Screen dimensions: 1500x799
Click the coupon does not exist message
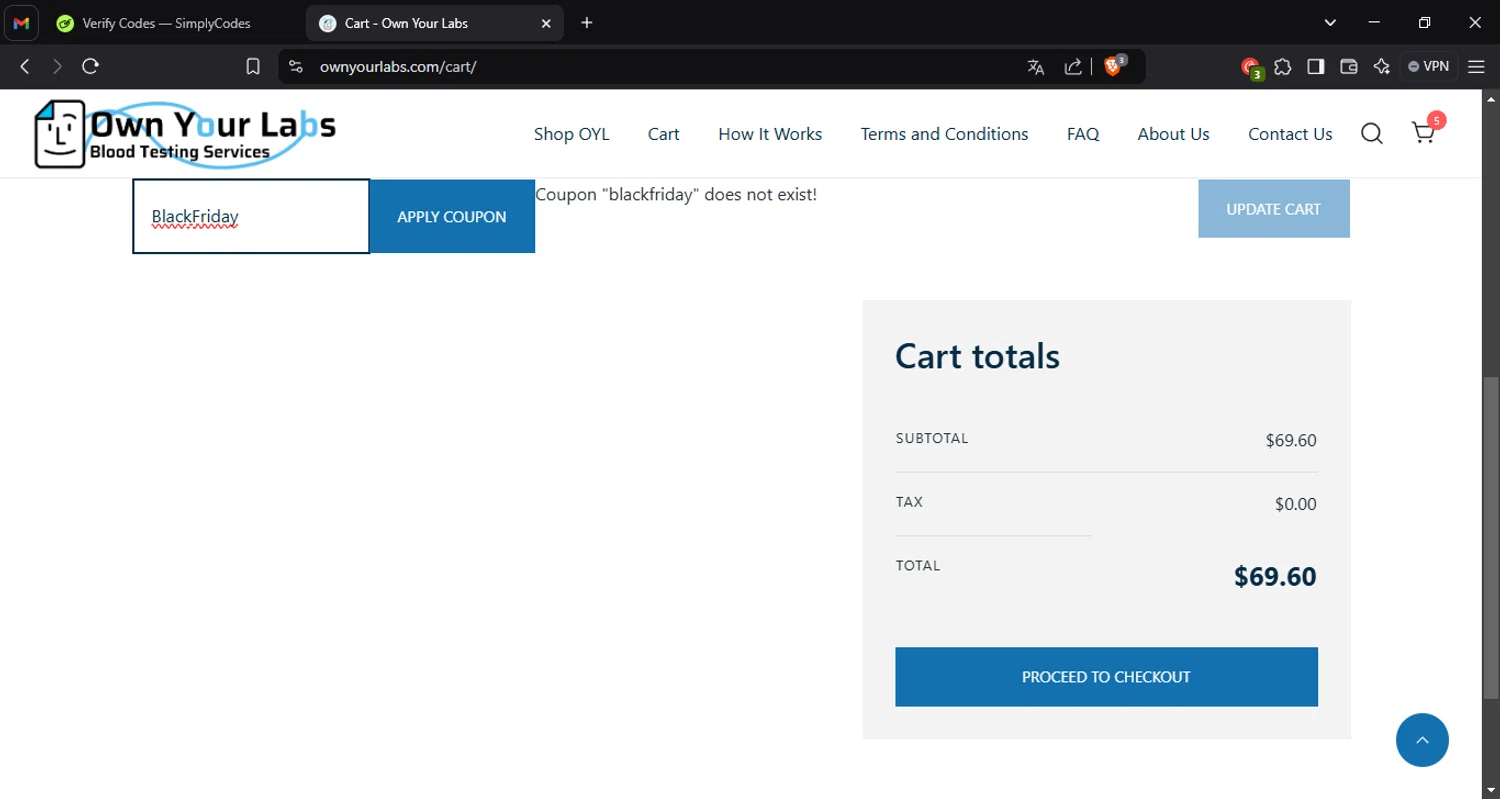point(676,195)
